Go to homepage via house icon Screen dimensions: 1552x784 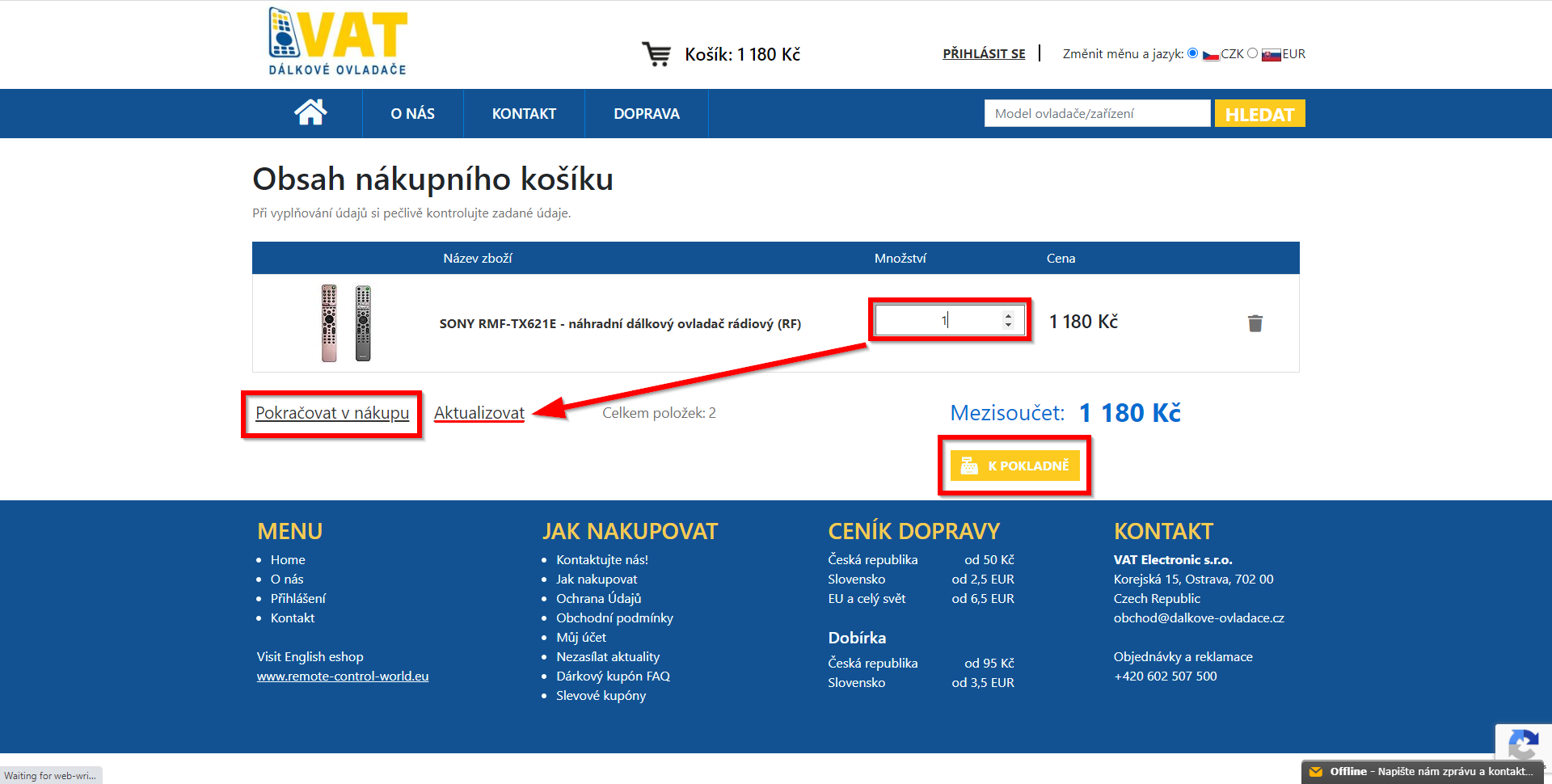pos(310,112)
